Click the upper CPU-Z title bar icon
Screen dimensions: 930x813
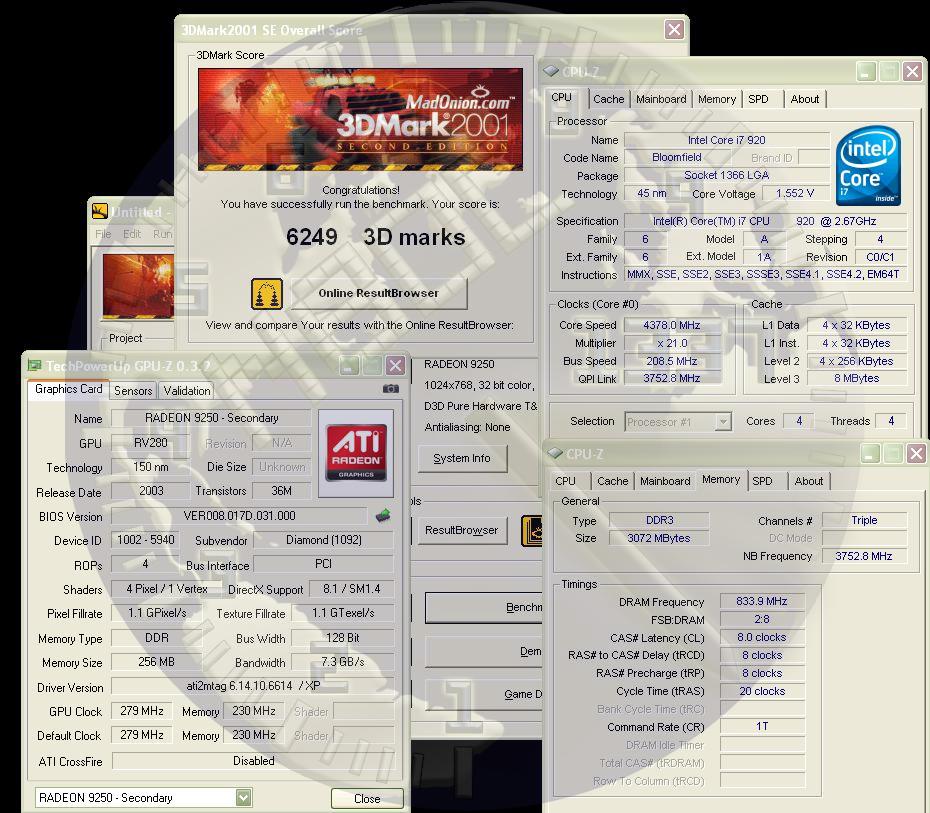click(550, 71)
